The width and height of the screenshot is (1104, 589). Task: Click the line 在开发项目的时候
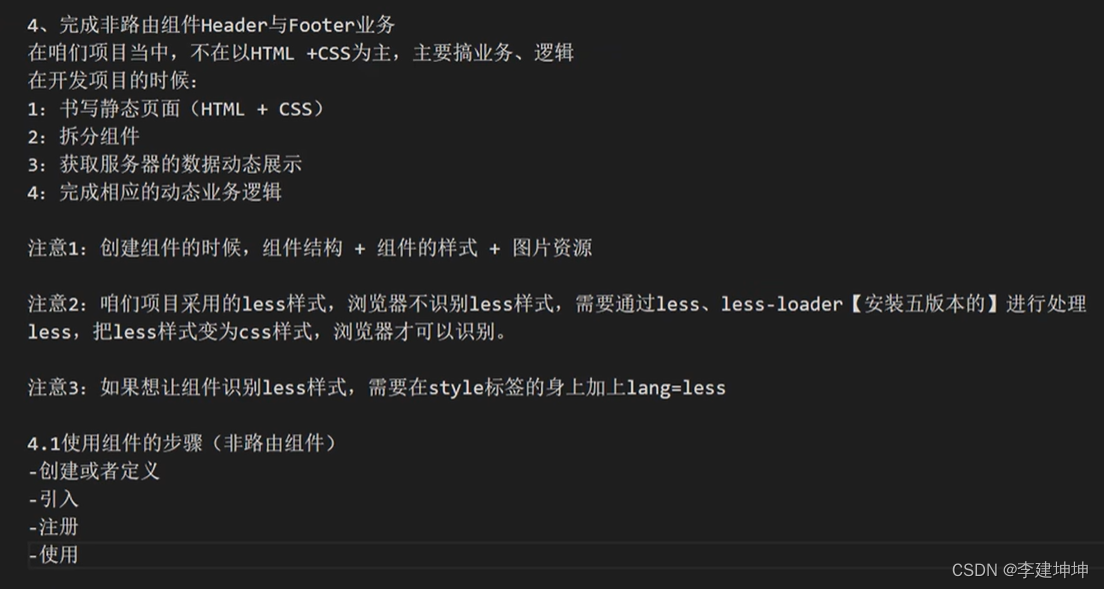pyautogui.click(x=113, y=81)
